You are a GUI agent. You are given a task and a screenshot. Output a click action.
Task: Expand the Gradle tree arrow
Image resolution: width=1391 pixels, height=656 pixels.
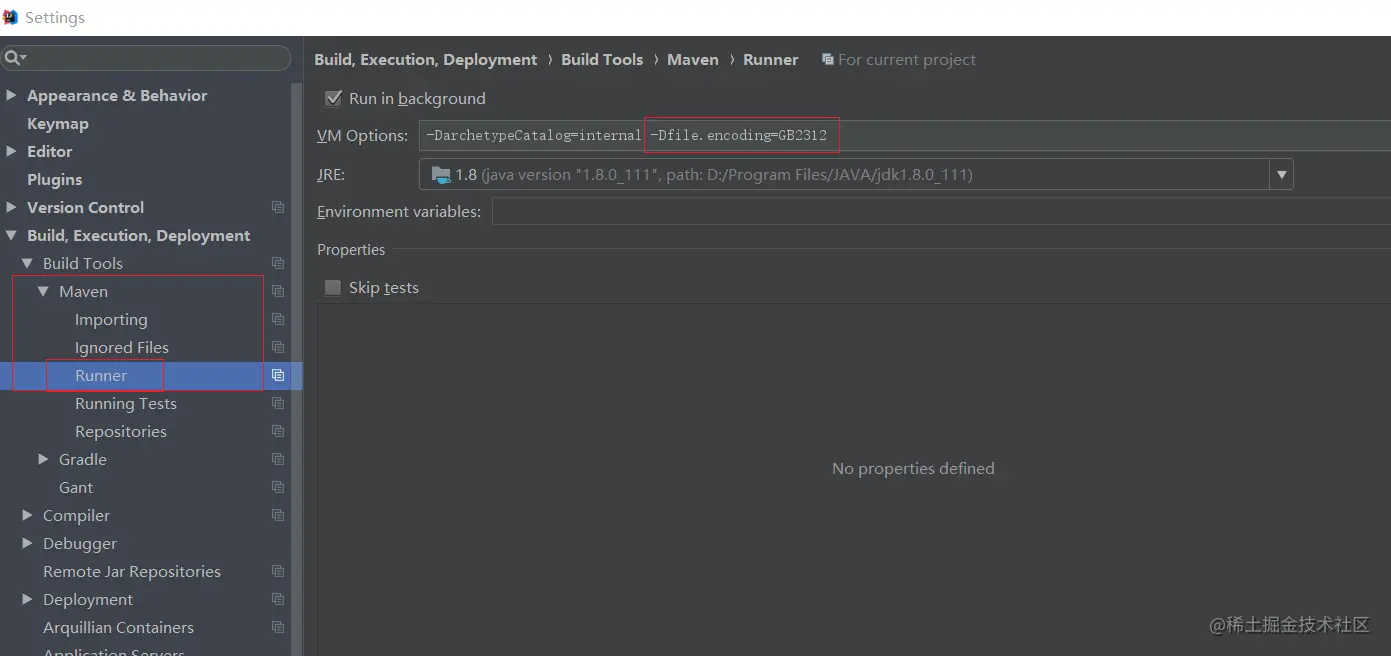click(44, 459)
